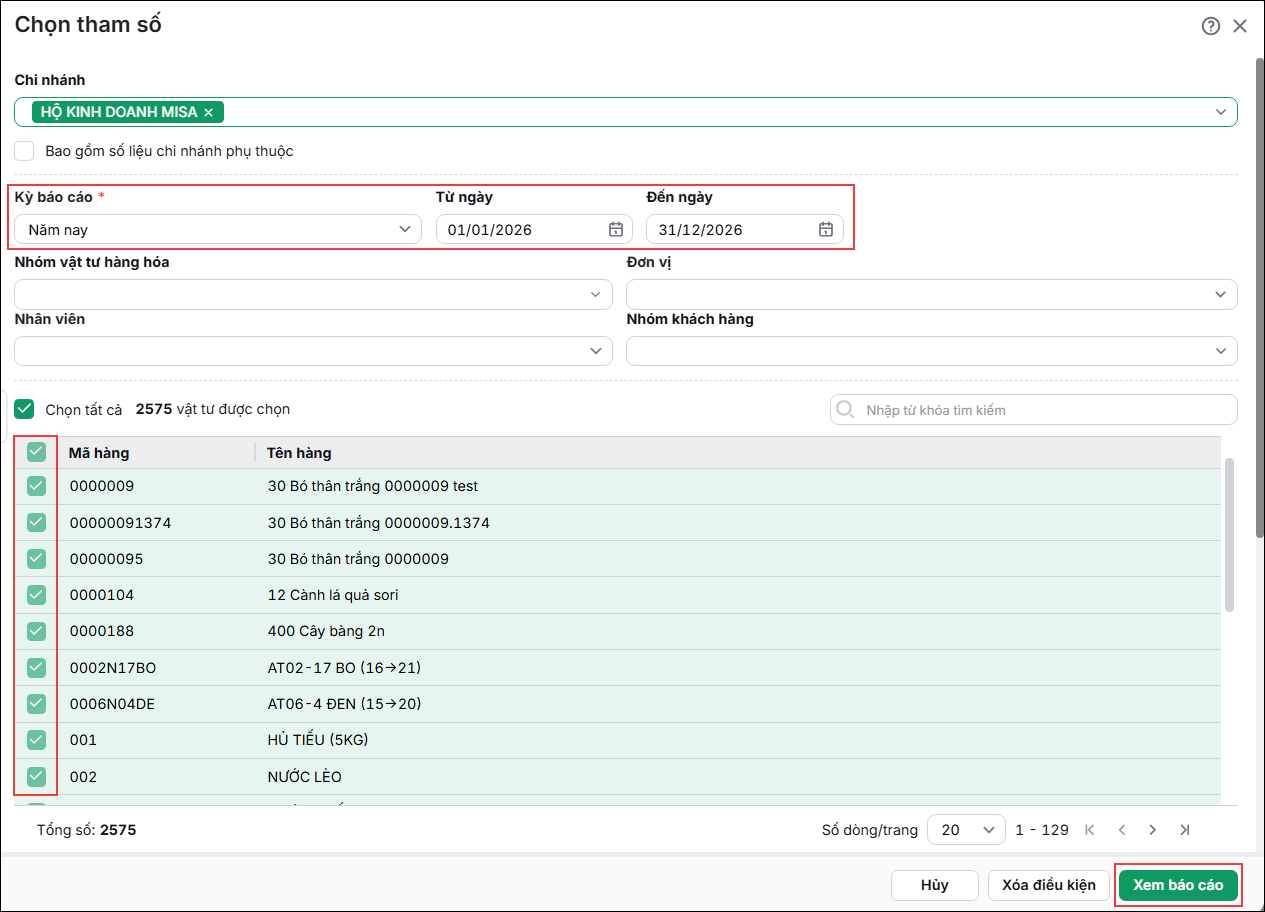The width and height of the screenshot is (1265, 912).
Task: Uncheck item 00000091374 row checkbox
Action: click(36, 522)
